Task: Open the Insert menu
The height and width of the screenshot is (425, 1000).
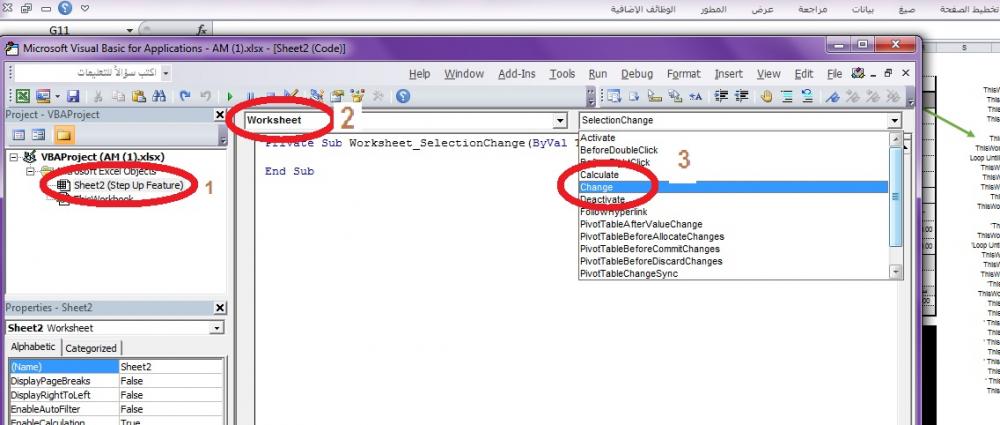Action: click(x=728, y=74)
